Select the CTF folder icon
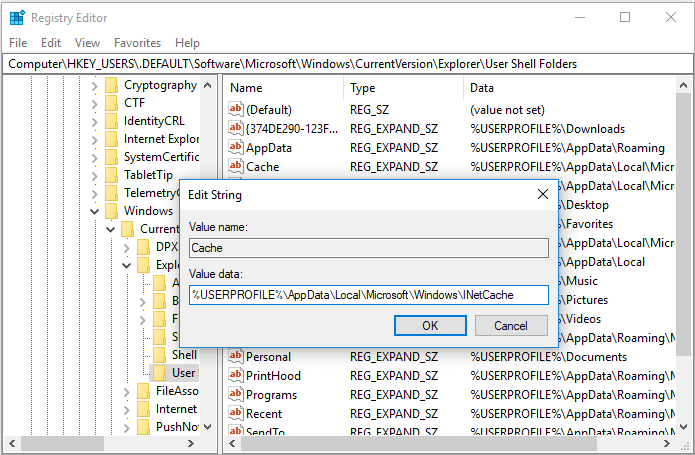695x455 pixels. (112, 103)
